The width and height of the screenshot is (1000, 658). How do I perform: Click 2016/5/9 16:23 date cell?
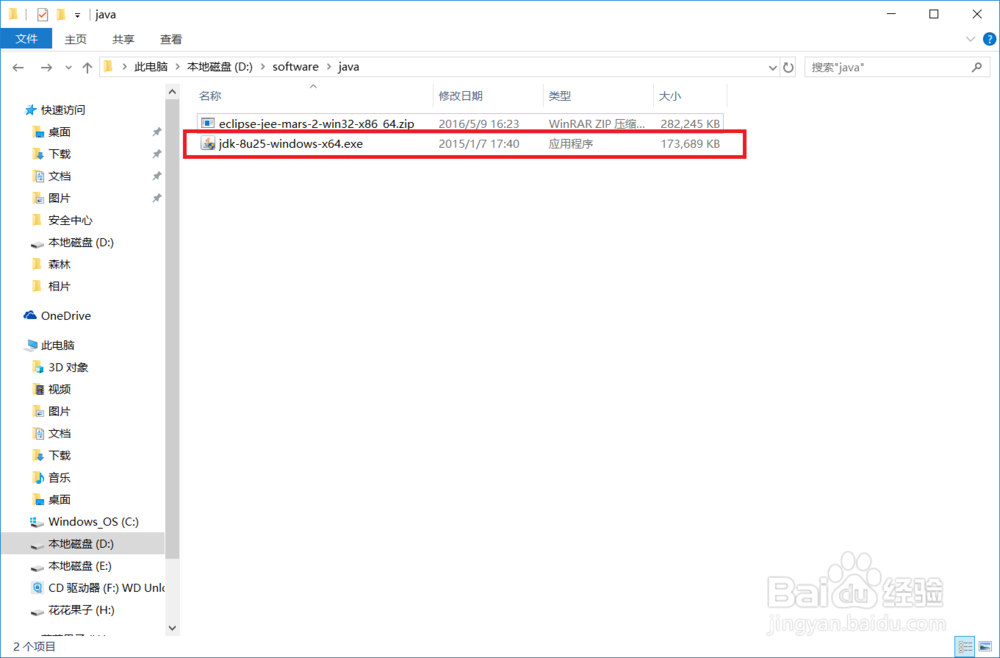click(479, 124)
